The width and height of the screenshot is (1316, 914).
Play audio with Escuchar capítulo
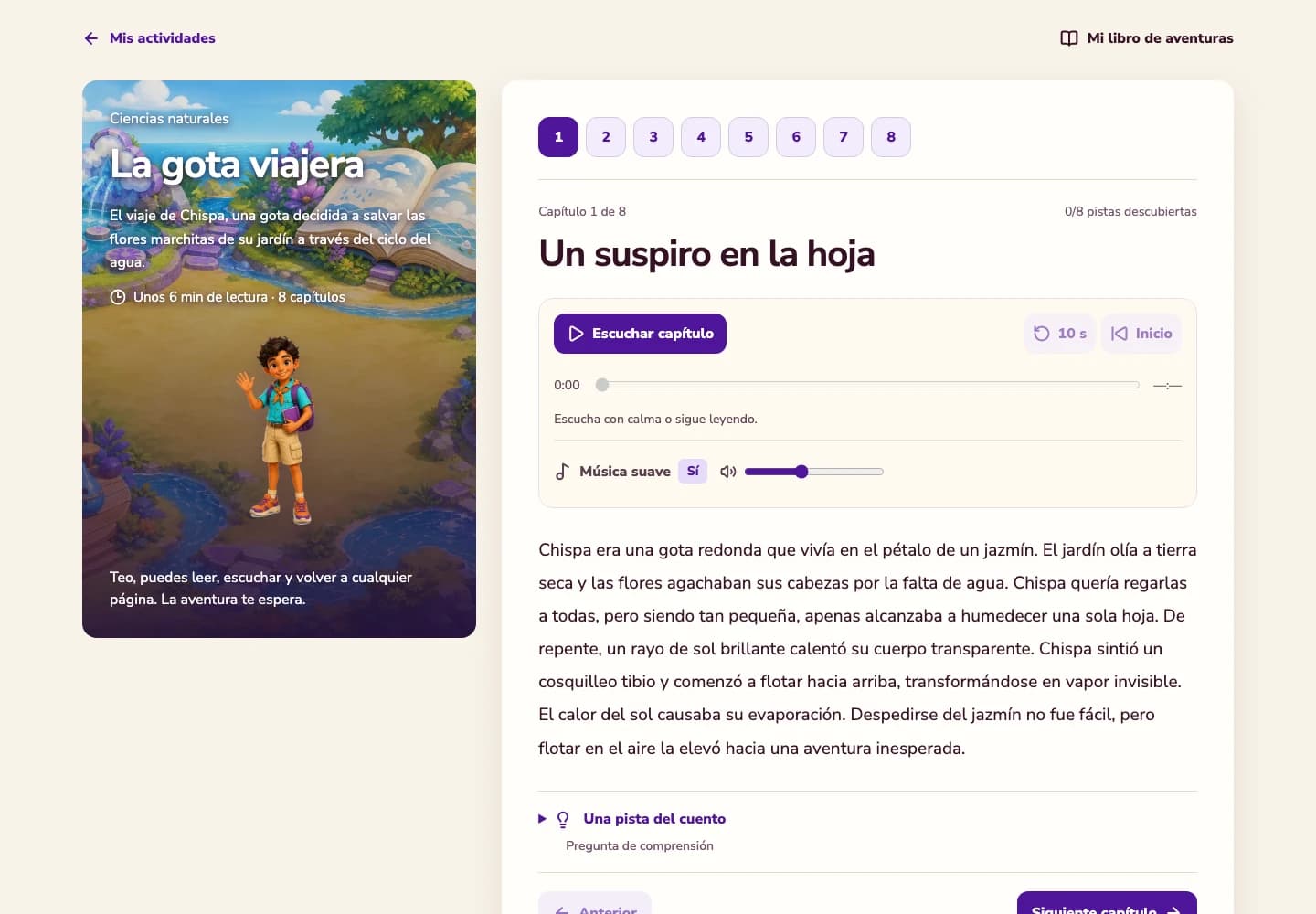coord(640,334)
